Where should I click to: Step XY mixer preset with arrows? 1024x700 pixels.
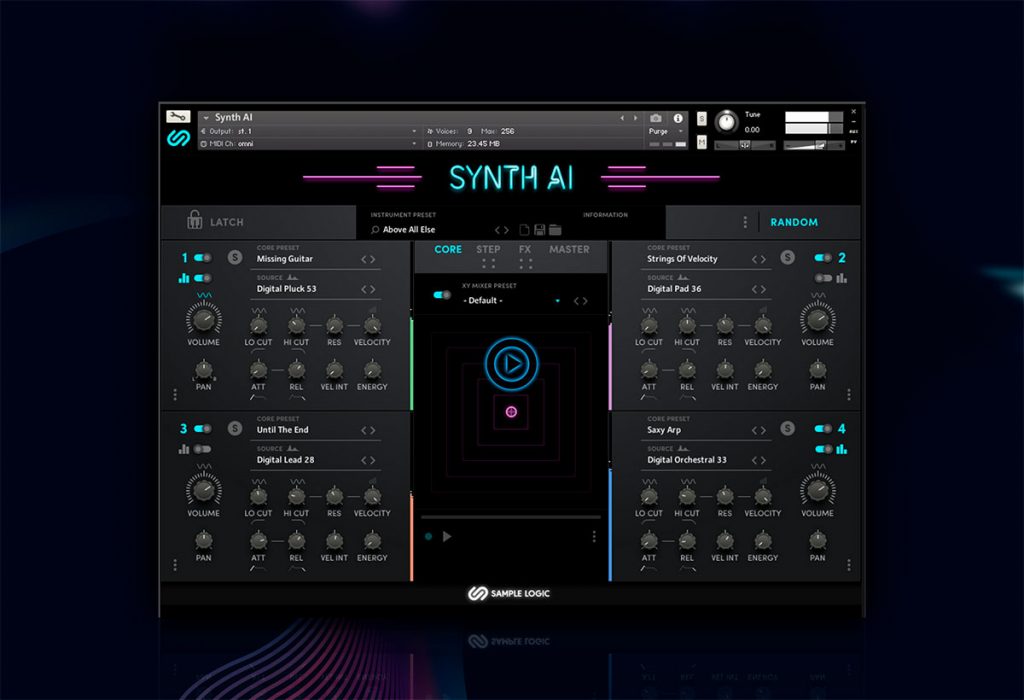click(581, 301)
